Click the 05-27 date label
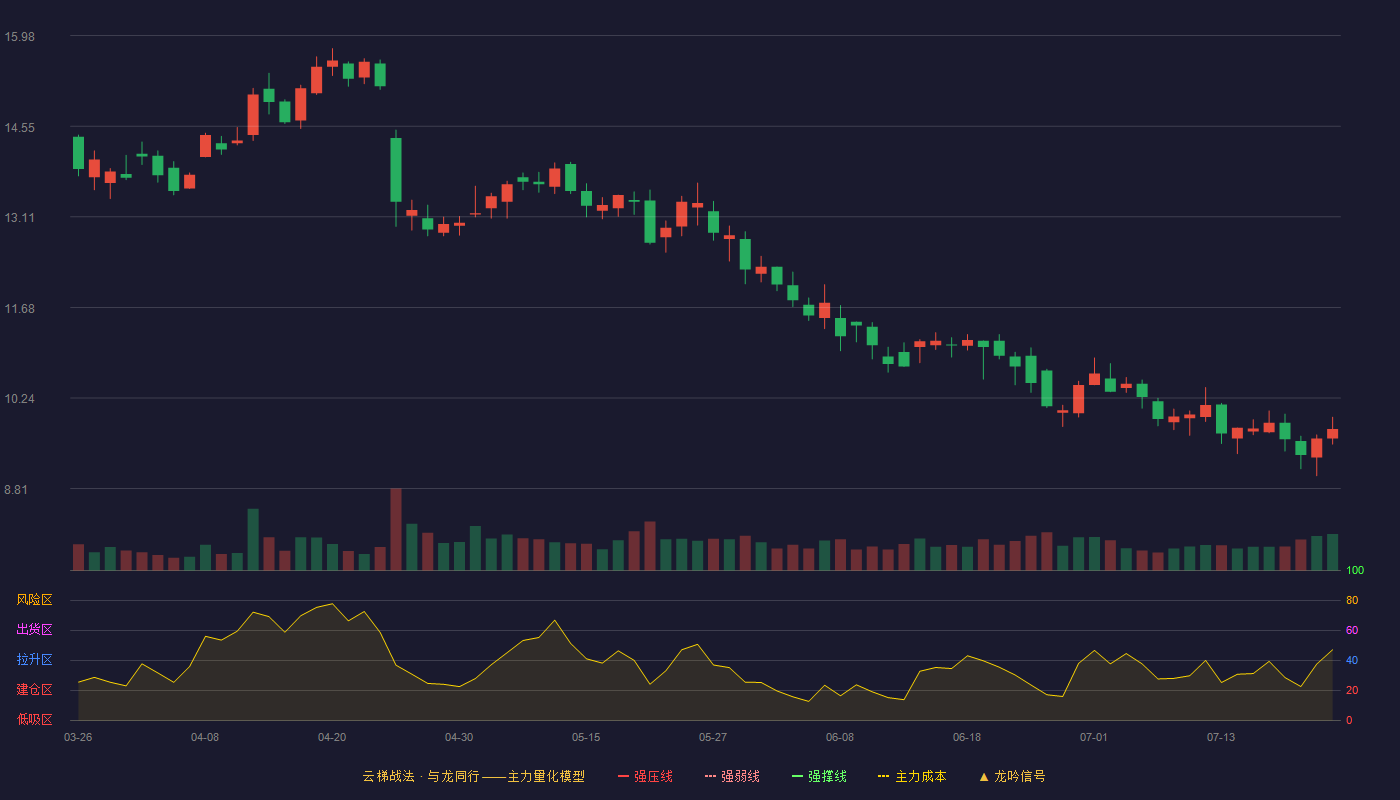Screen dimensions: 1400x800 713,737
